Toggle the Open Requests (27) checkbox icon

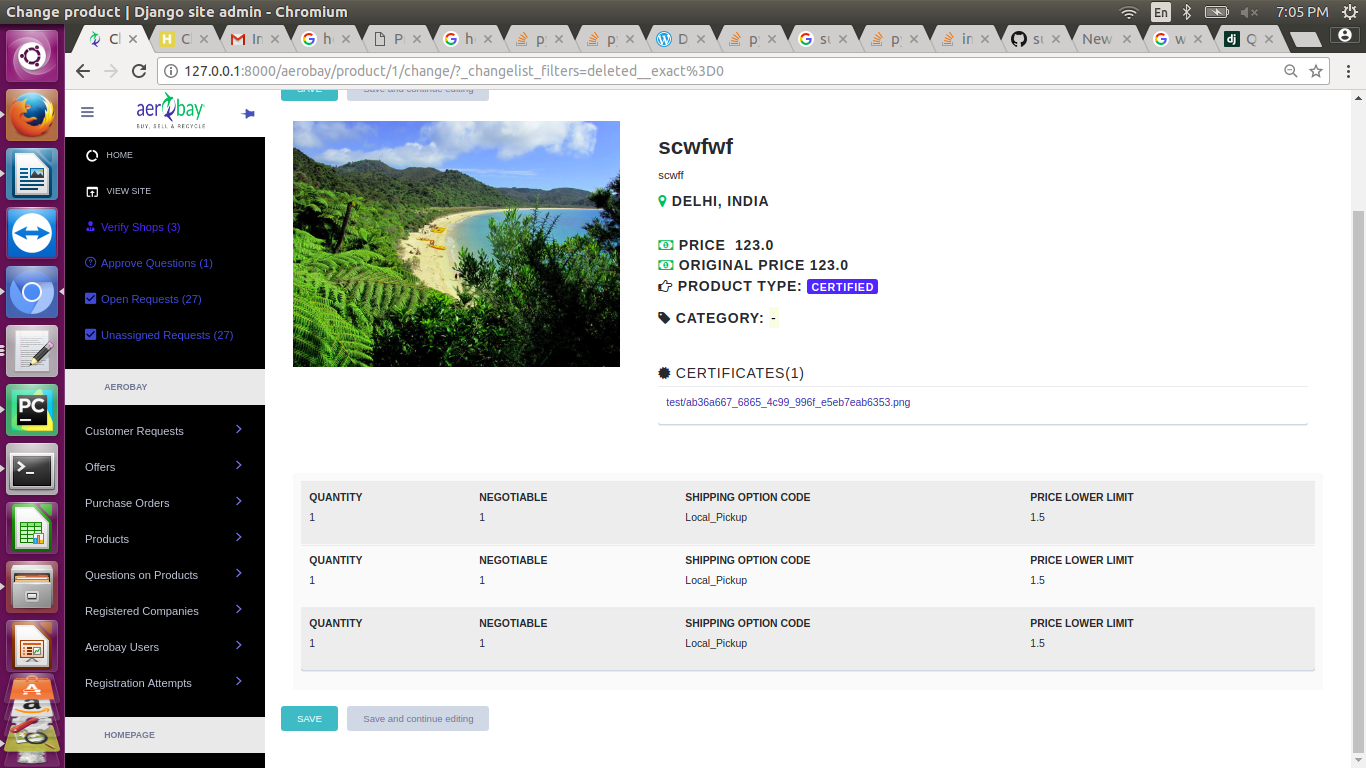pyautogui.click(x=91, y=299)
